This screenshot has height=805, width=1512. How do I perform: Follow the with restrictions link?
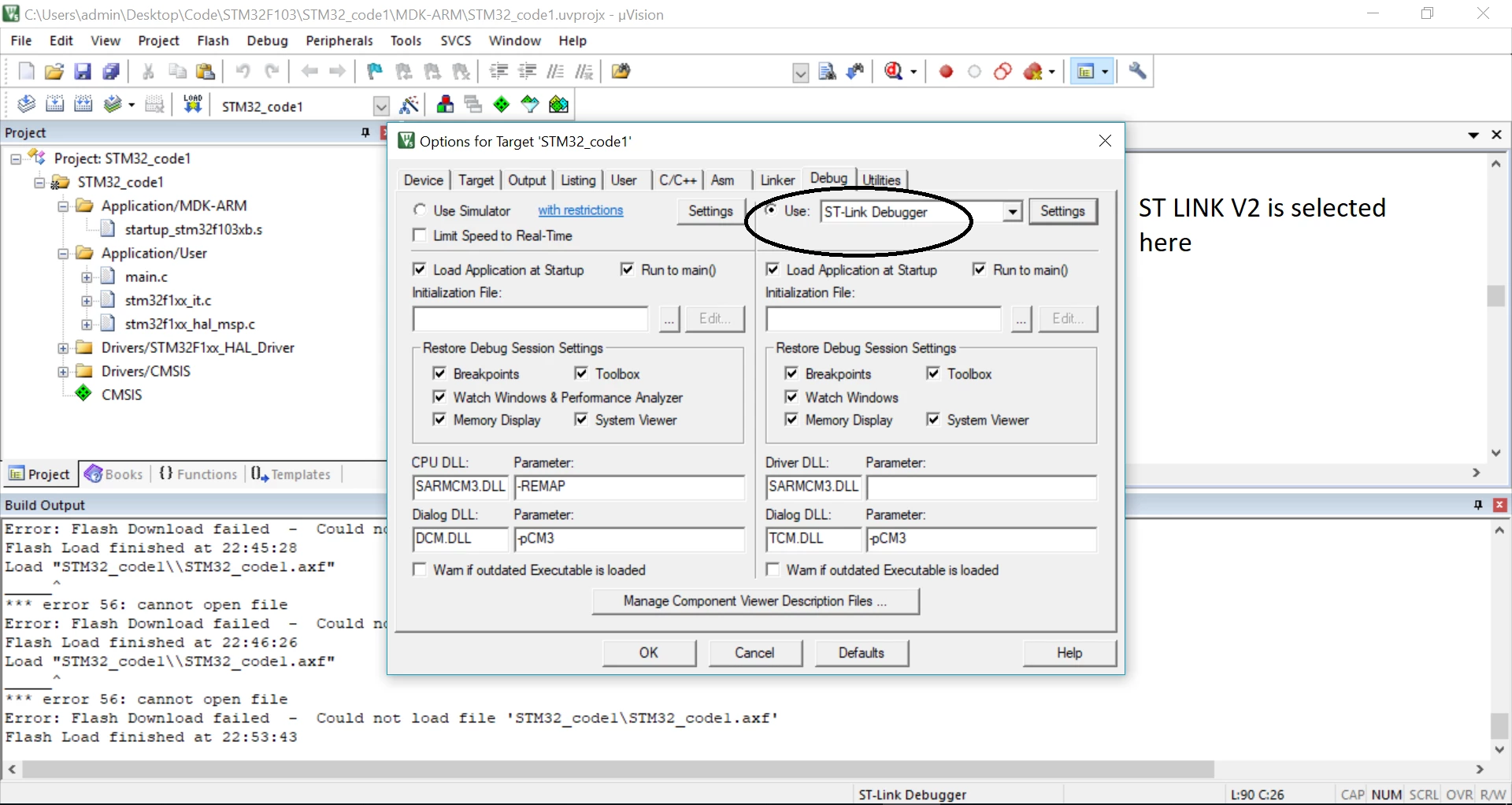point(580,210)
